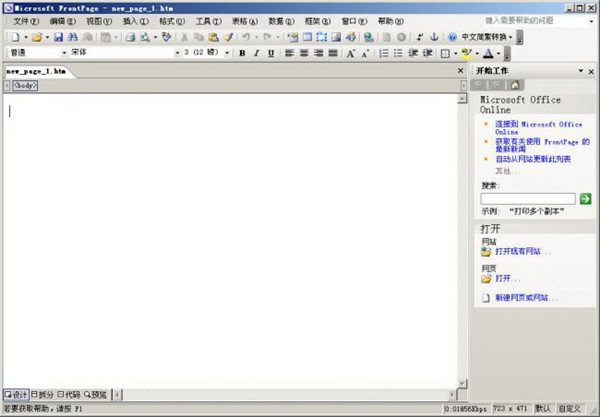The width and height of the screenshot is (600, 417).
Task: Click the yellow highlight color swatch
Action: [x=466, y=54]
